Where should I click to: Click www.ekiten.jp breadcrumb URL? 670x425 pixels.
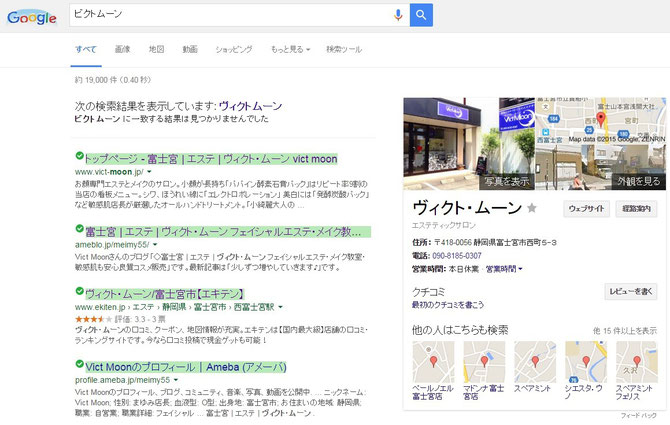coord(100,307)
